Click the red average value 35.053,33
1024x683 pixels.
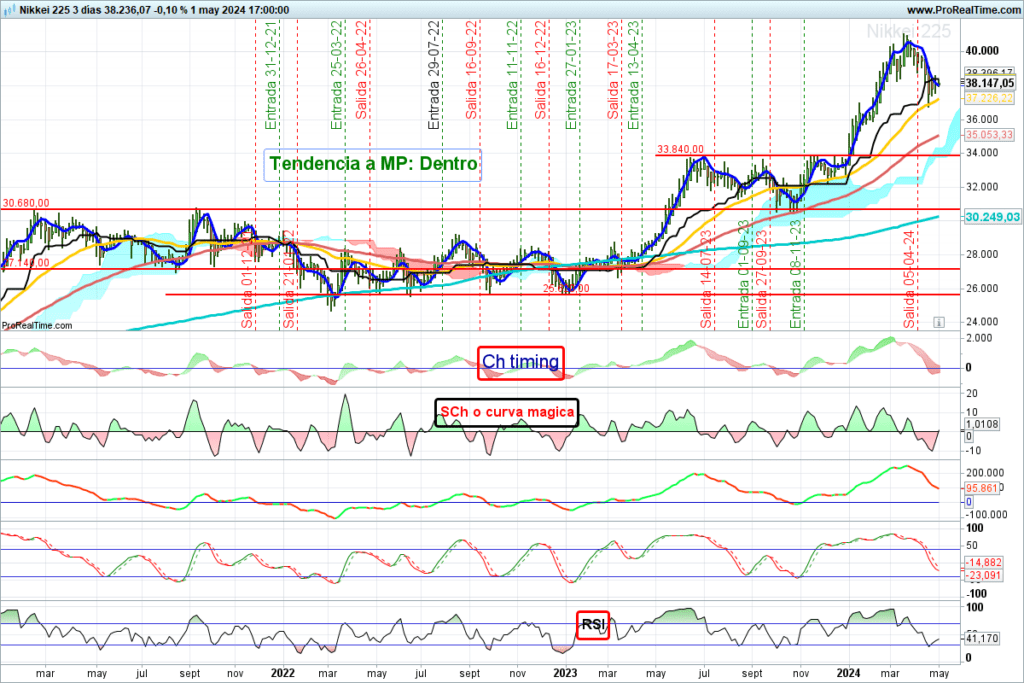click(x=989, y=135)
